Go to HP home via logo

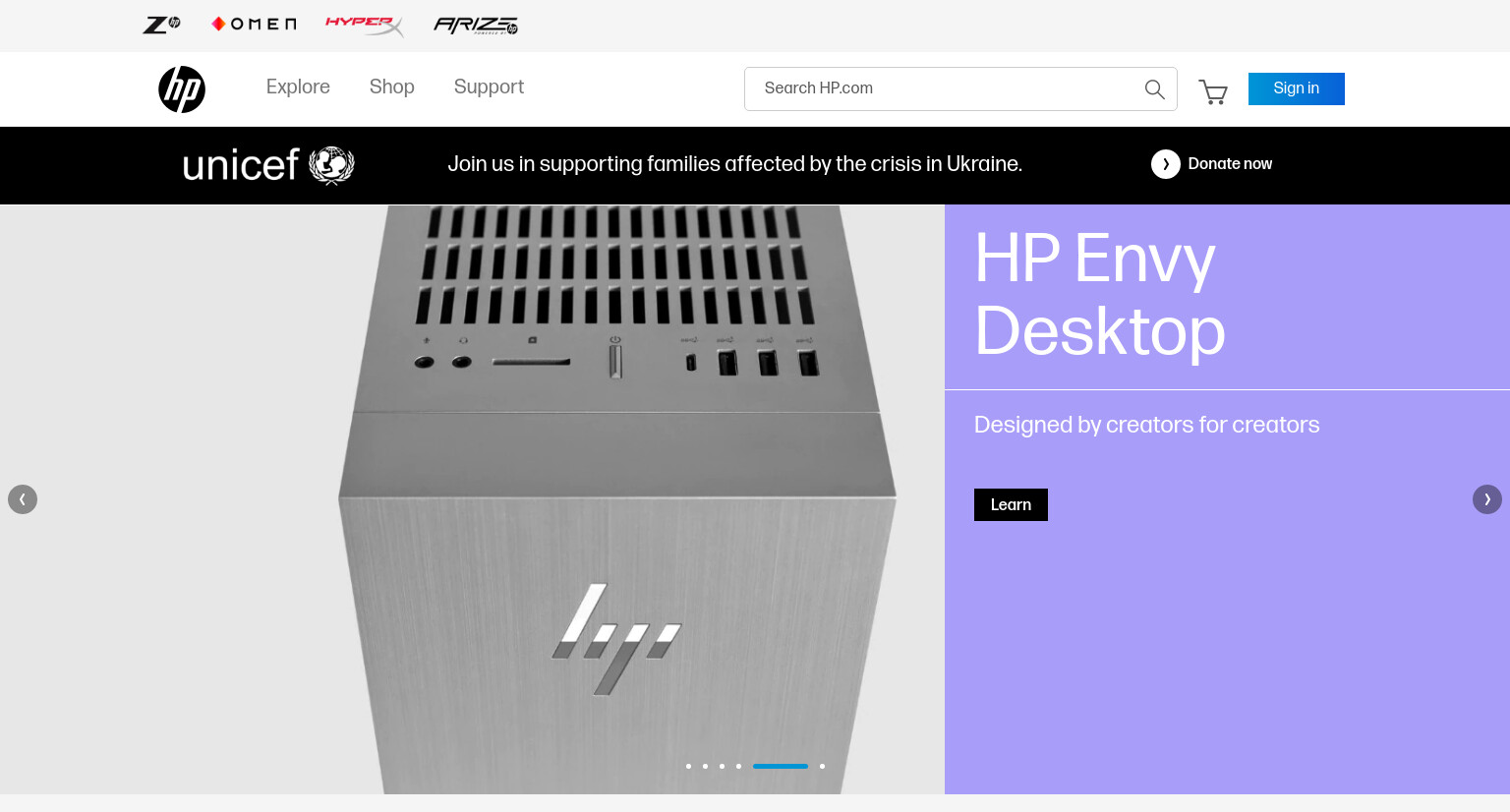(182, 89)
